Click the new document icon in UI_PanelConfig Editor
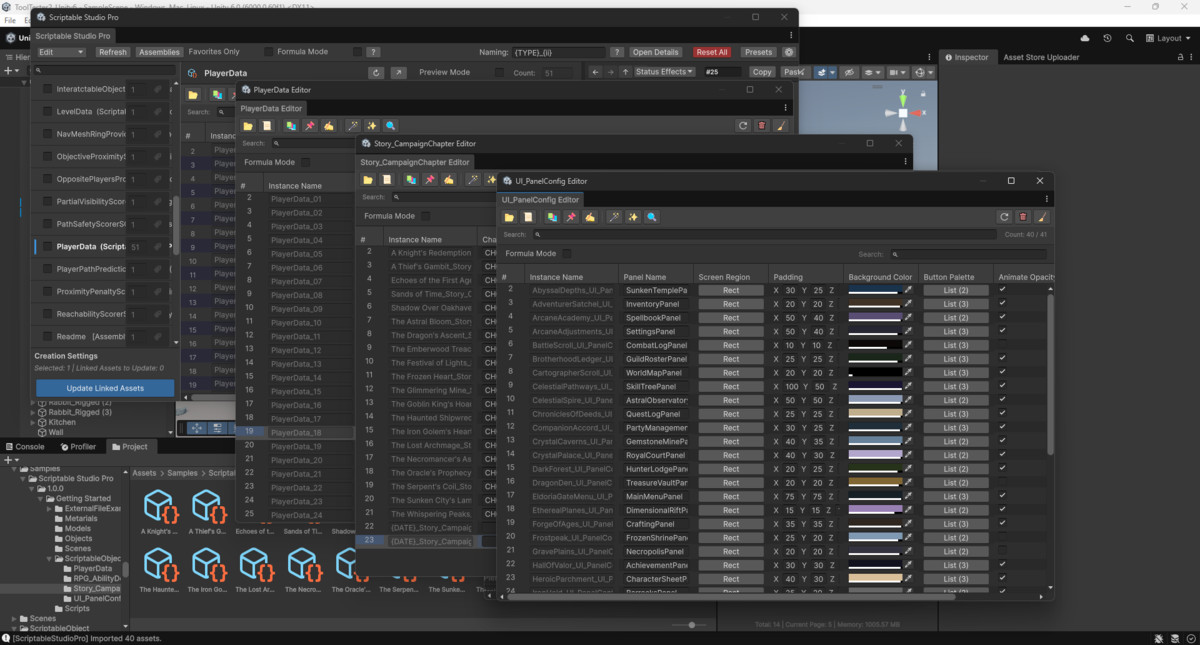Viewport: 1200px width, 645px height. tap(528, 217)
